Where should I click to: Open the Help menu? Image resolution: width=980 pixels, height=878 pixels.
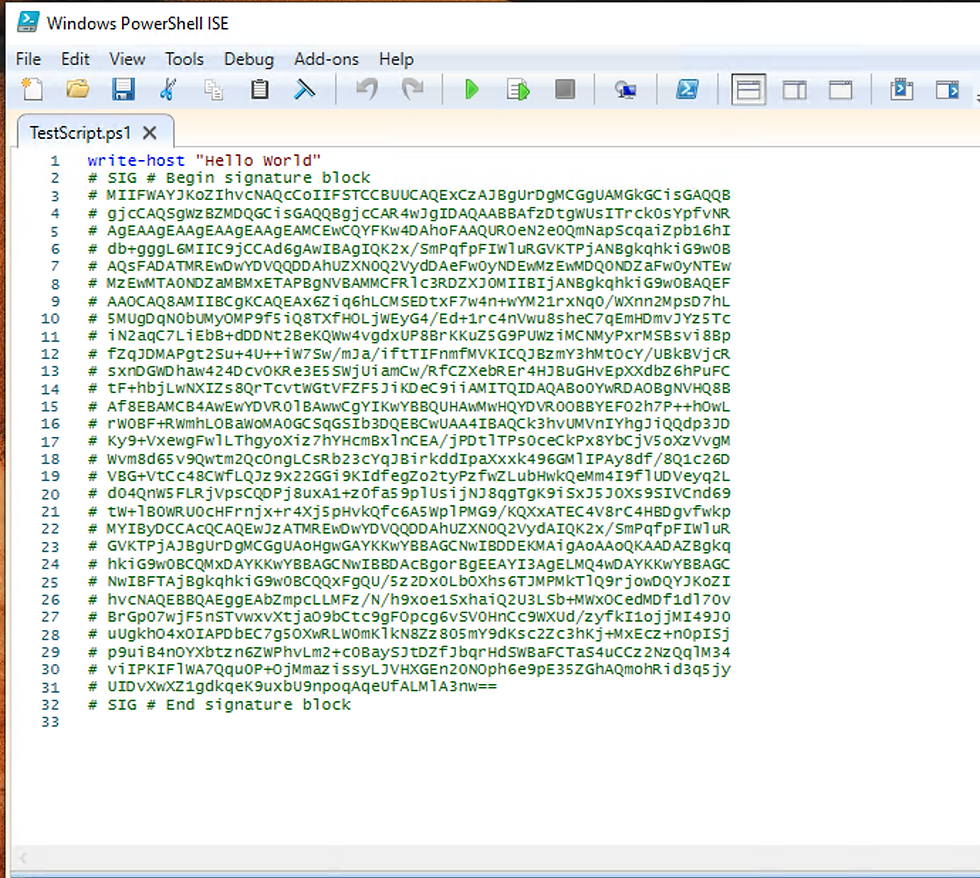[396, 59]
